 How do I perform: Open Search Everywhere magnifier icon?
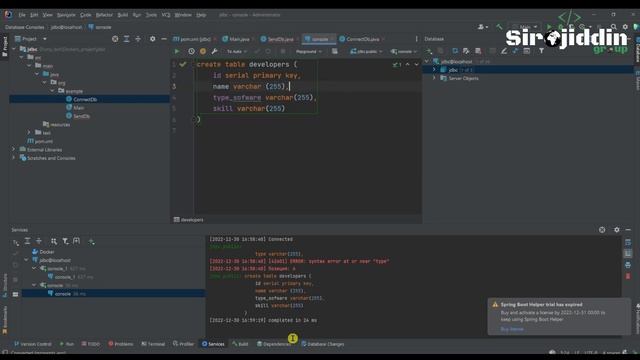click(x=613, y=27)
